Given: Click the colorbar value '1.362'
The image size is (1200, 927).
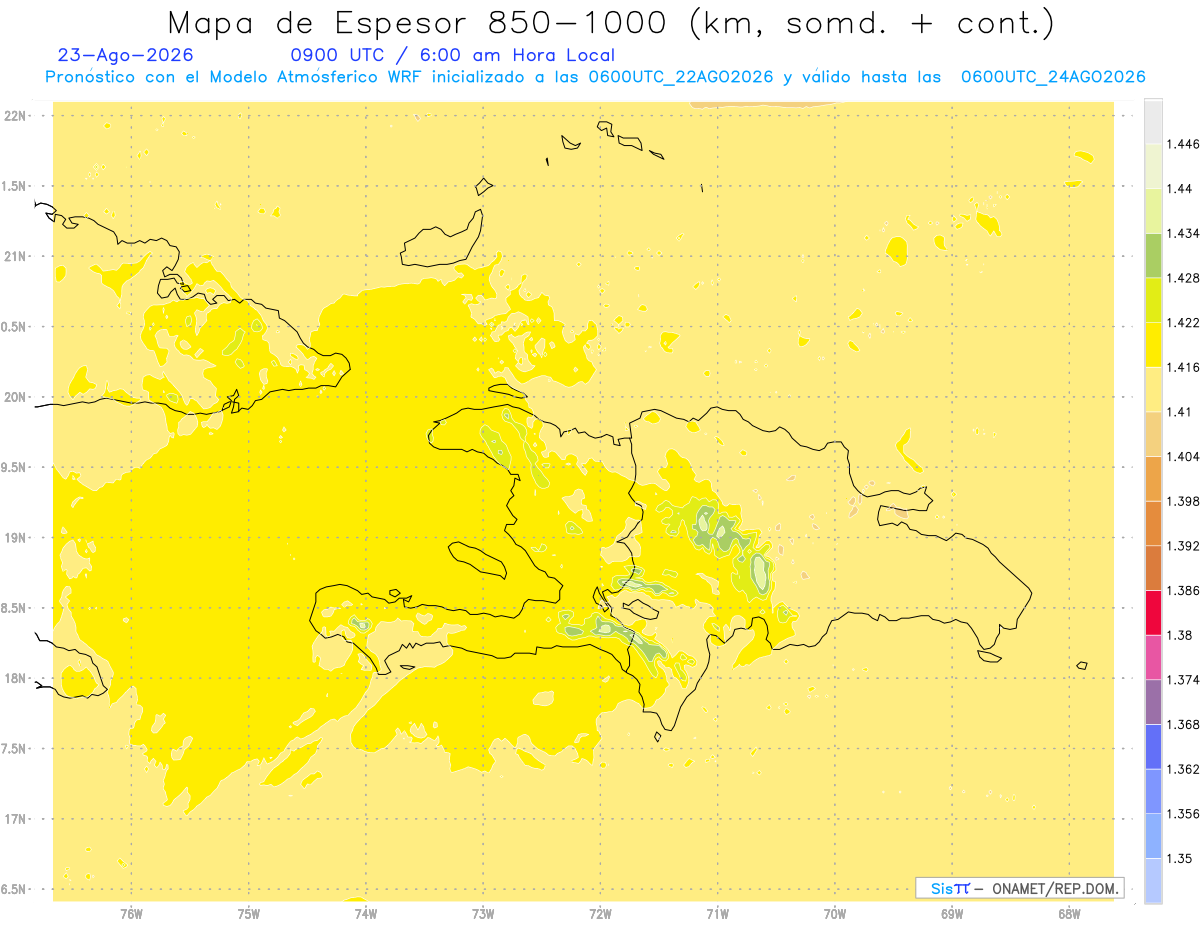Looking at the screenshot, I should (x=1183, y=769).
